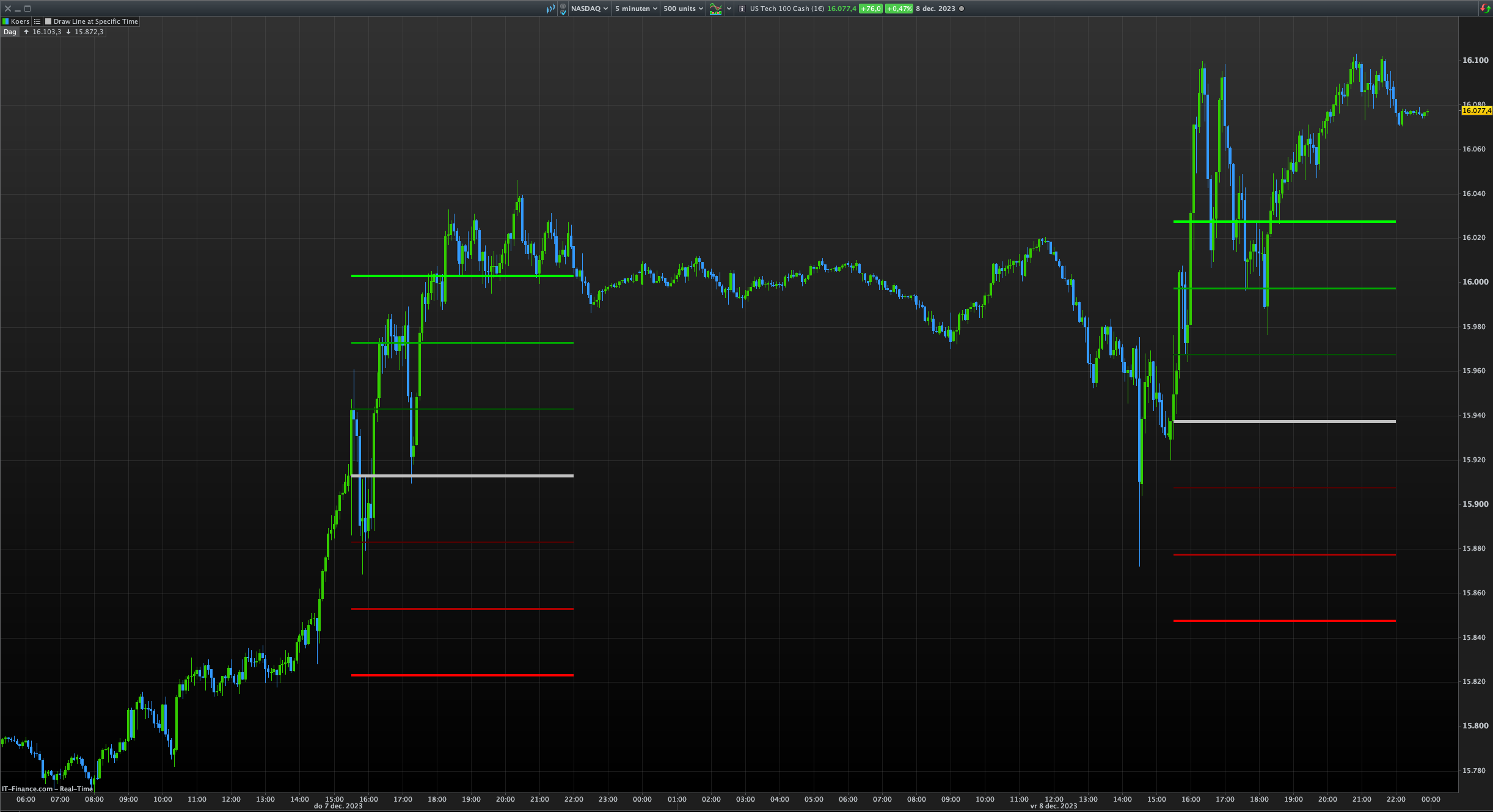Click the +76,0 points change badge
Image resolution: width=1493 pixels, height=812 pixels.
[871, 9]
